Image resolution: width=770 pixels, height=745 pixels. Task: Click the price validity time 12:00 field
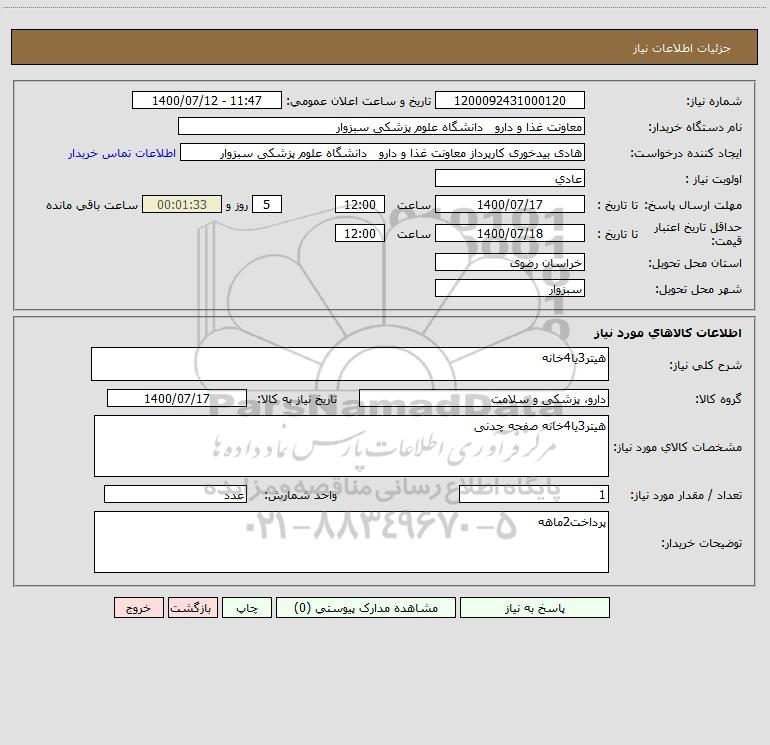pyautogui.click(x=359, y=233)
